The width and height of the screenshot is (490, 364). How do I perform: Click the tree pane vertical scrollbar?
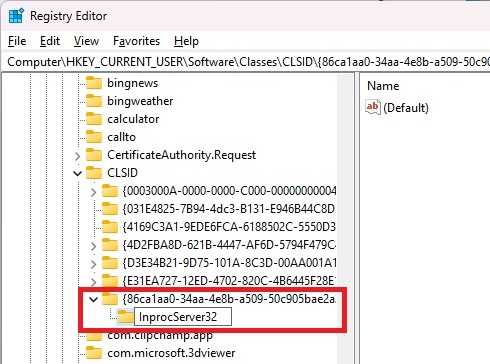pyautogui.click(x=345, y=218)
